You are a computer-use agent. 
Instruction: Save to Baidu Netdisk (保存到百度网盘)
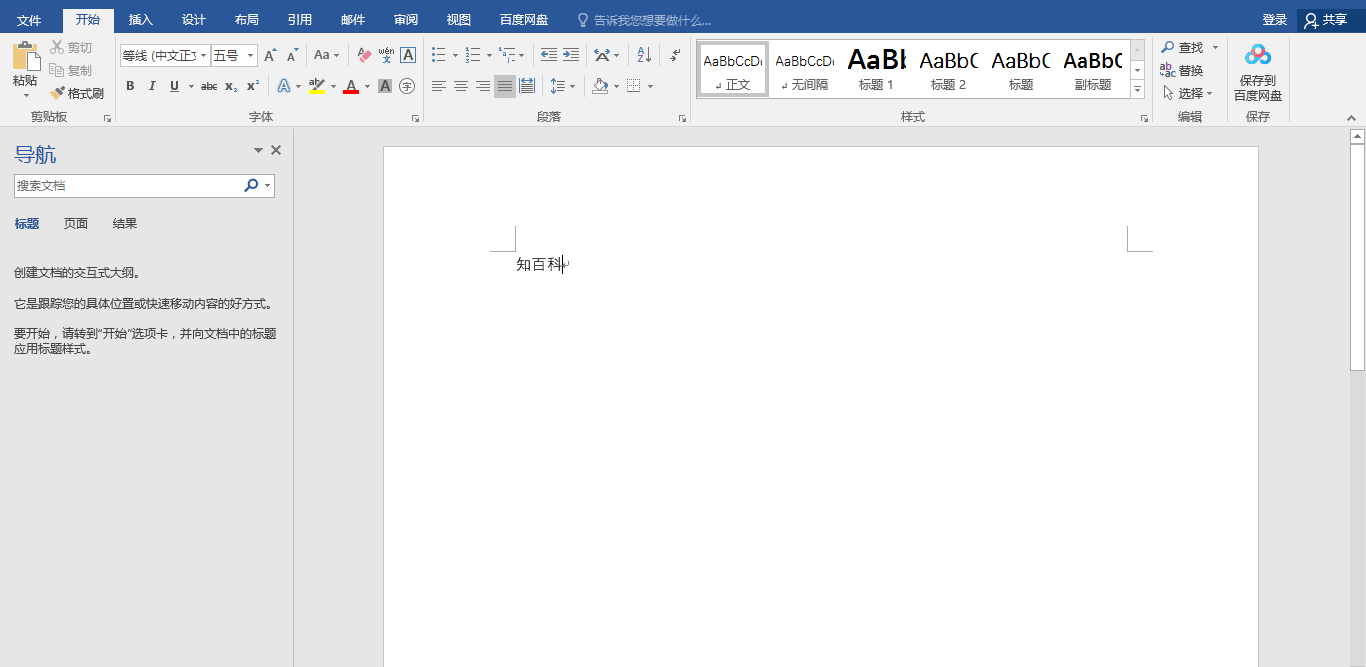click(x=1258, y=72)
